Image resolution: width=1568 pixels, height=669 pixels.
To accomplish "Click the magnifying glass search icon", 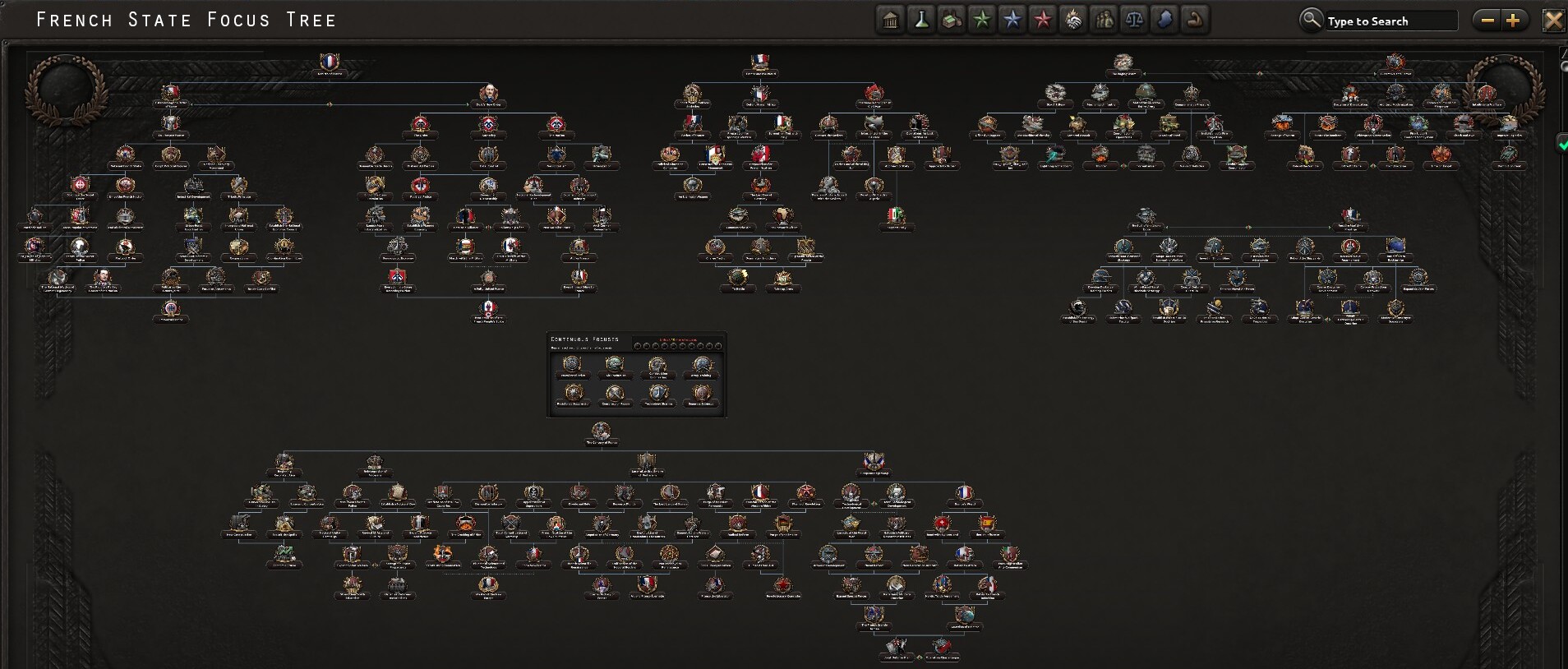I will 1312,20.
